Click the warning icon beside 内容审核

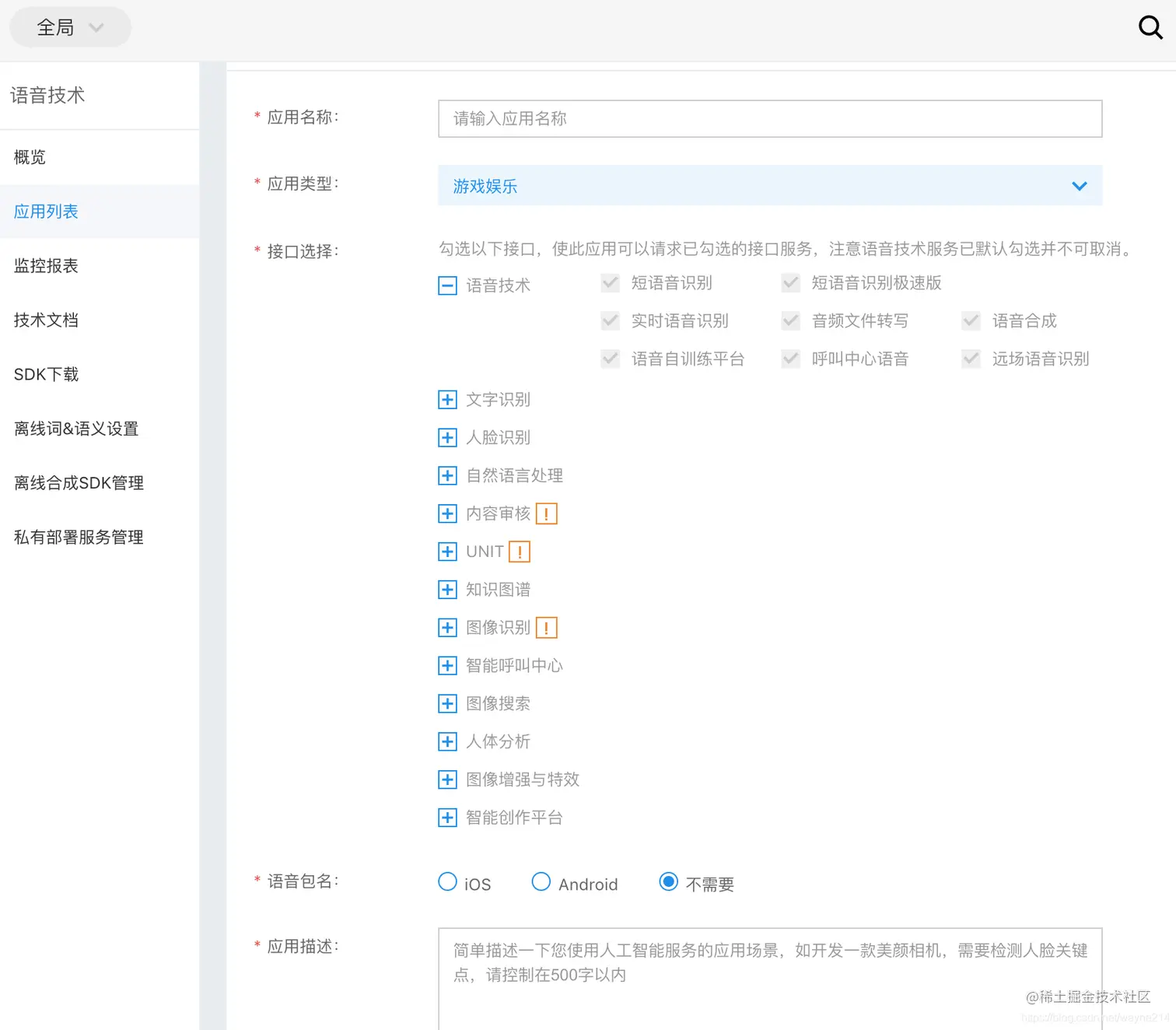(x=546, y=513)
